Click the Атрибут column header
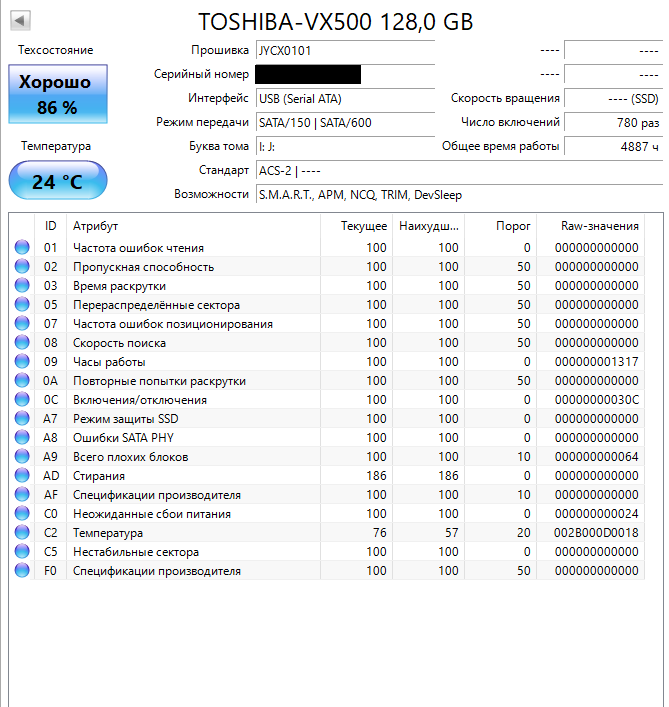Image resolution: width=669 pixels, height=707 pixels. 193,225
